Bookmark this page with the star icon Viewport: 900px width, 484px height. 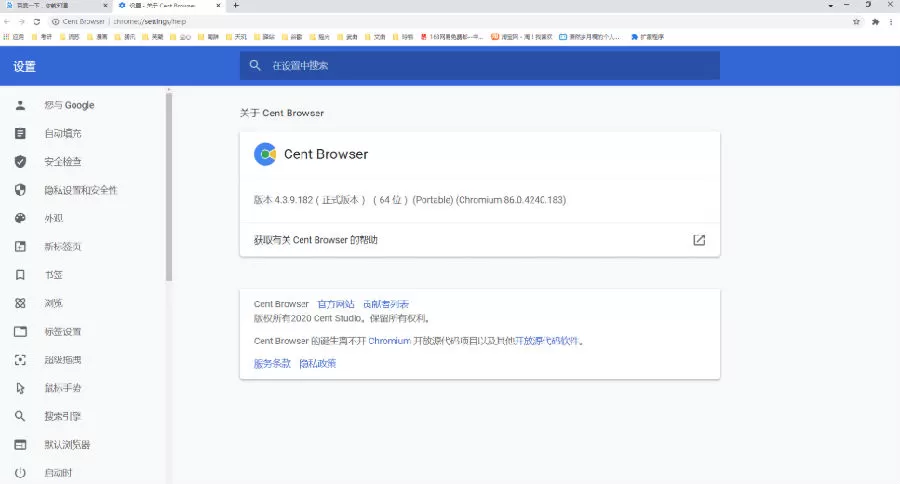tap(856, 22)
